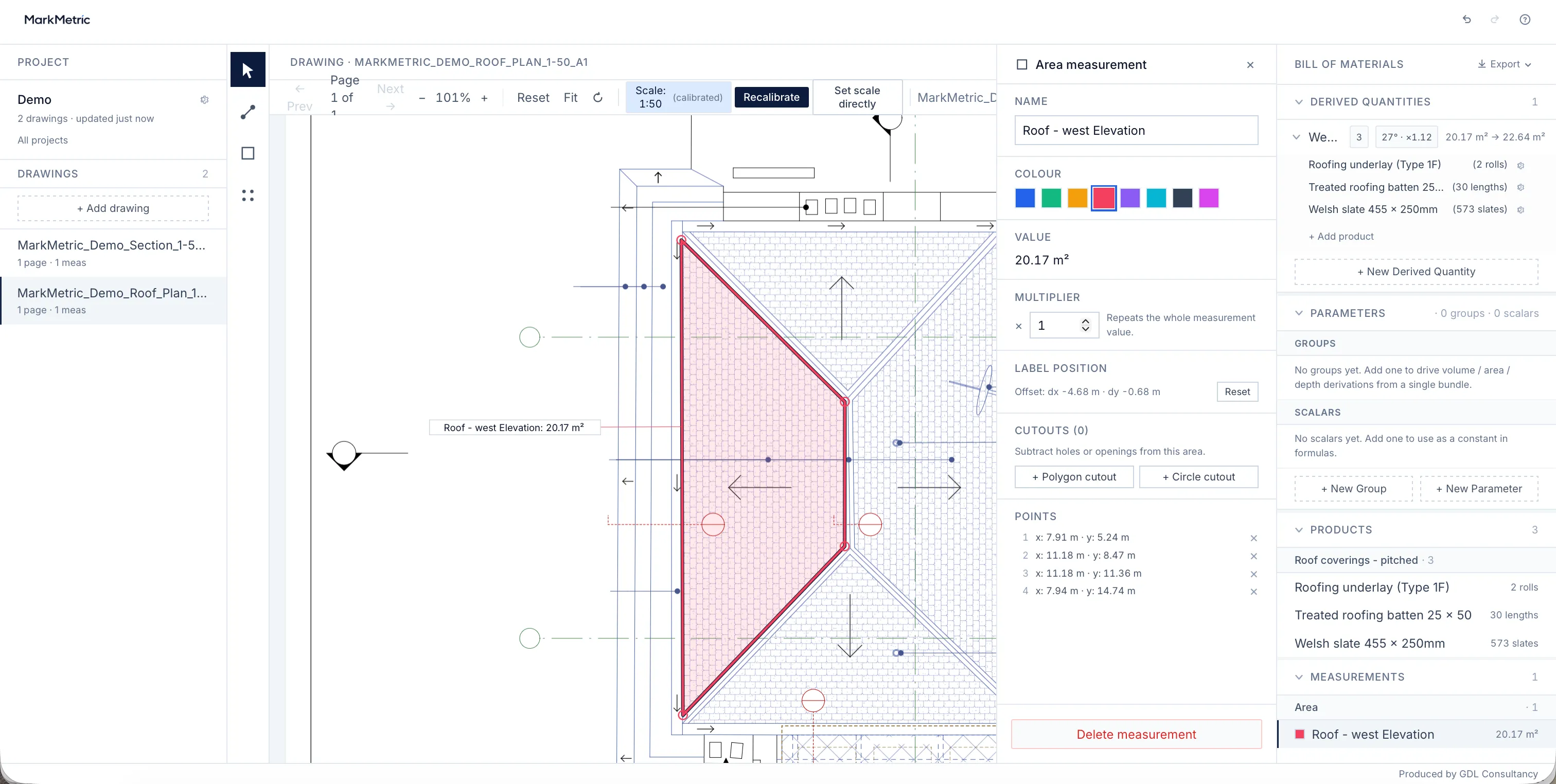Click the undo arrow icon

1466,20
